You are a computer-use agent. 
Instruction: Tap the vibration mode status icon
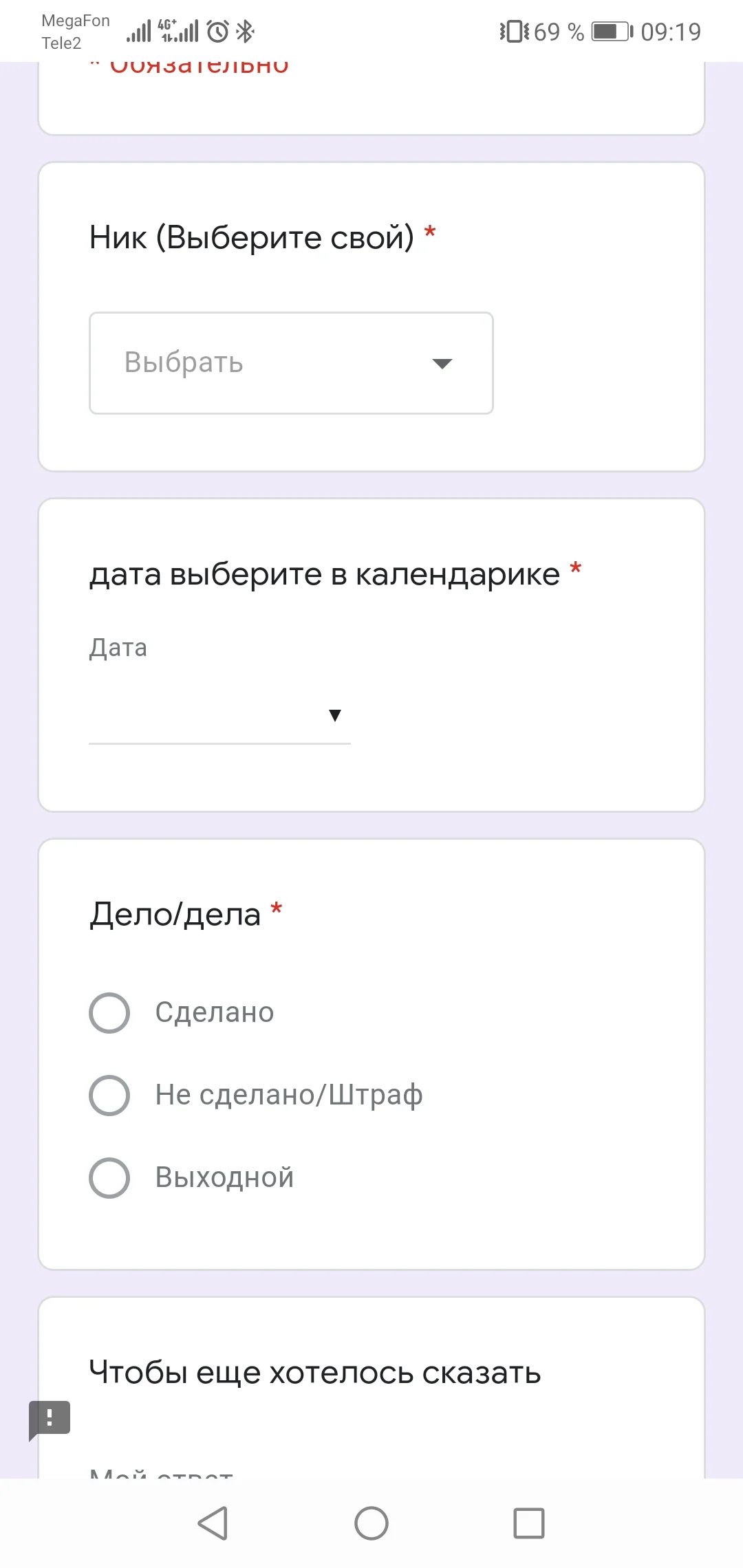[514, 32]
